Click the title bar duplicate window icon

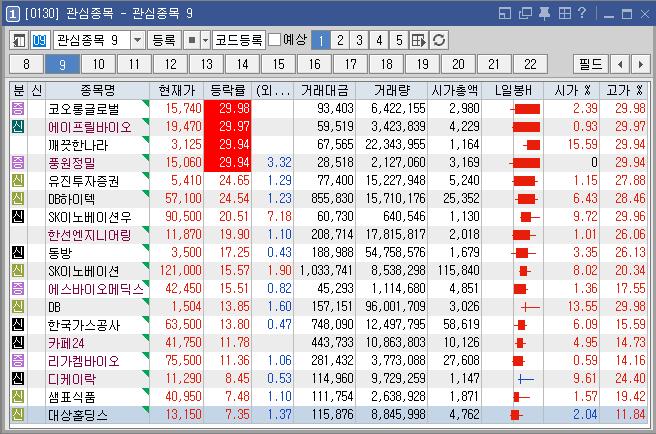[525, 13]
